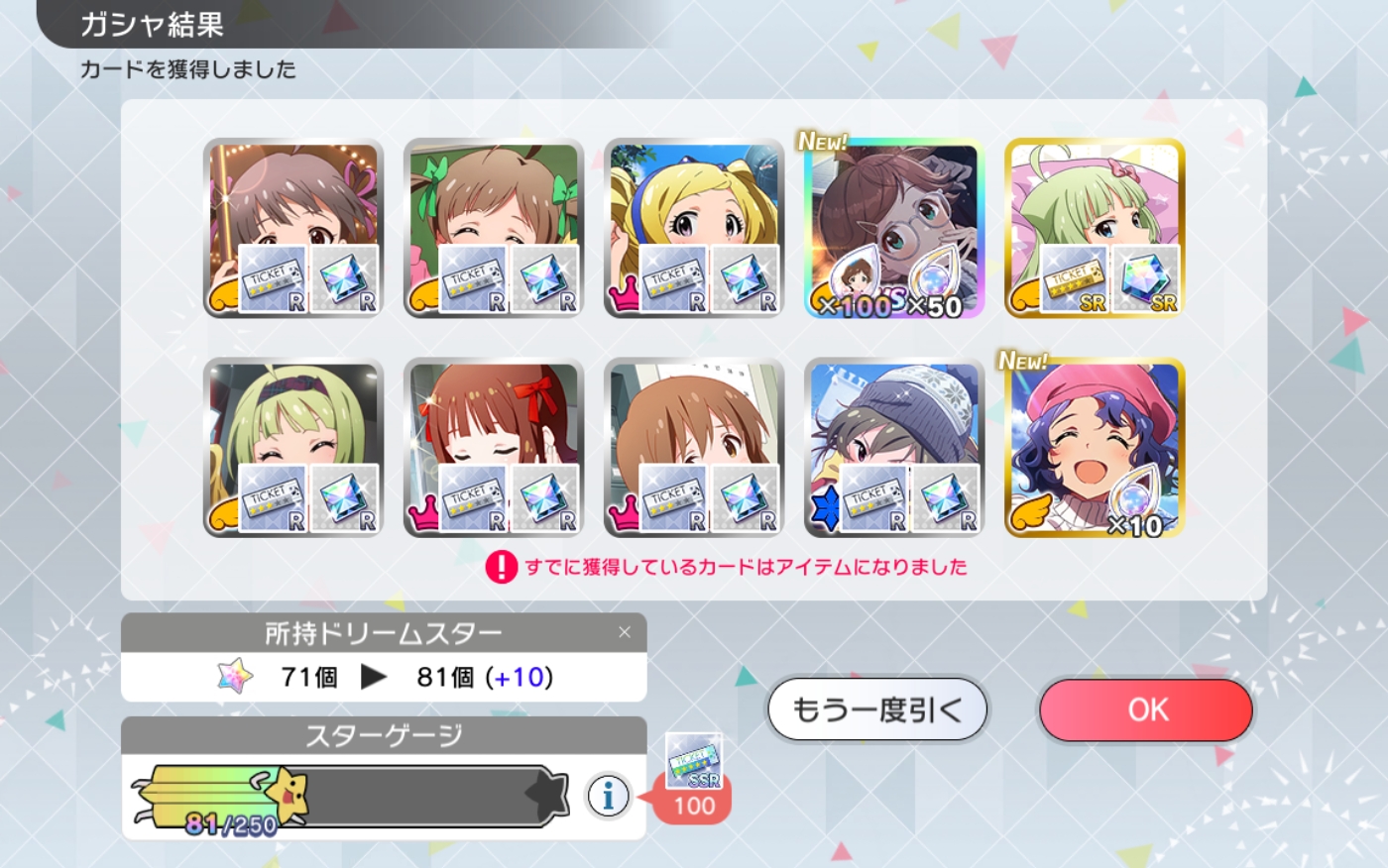Click the red ribbon girl card
Screen dimensions: 1388x868
(493, 448)
